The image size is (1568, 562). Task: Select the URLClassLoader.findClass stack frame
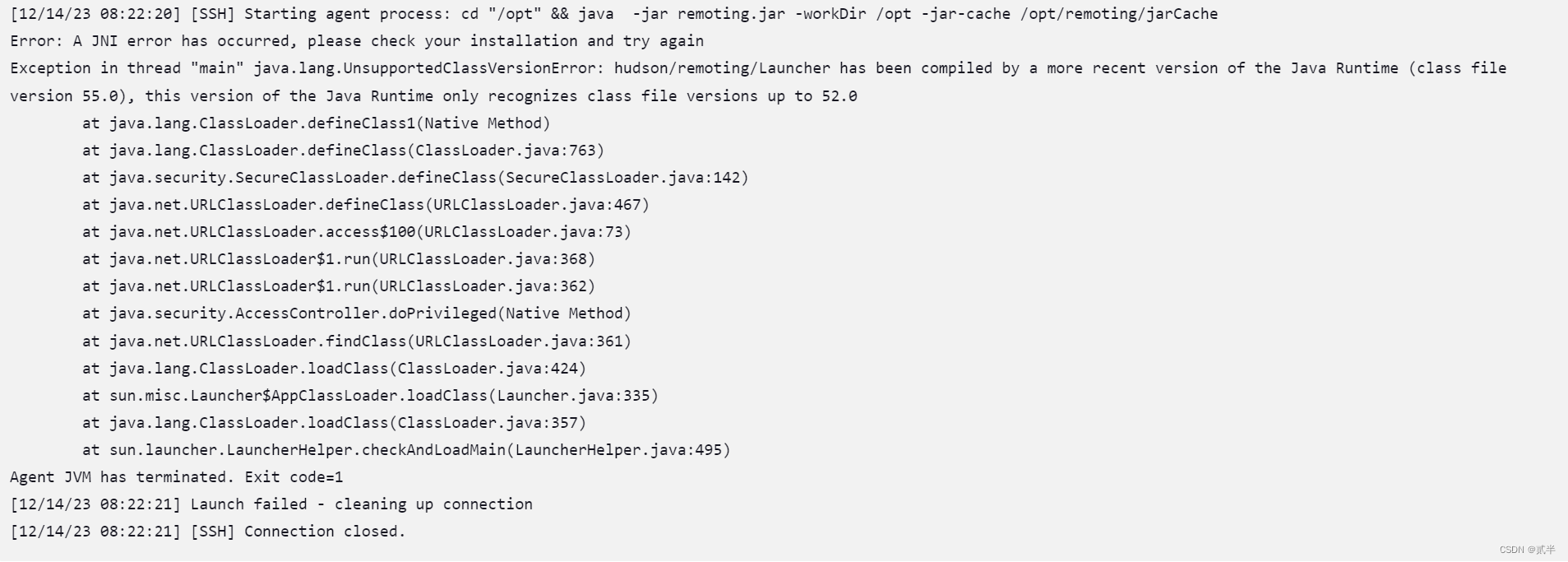(357, 341)
